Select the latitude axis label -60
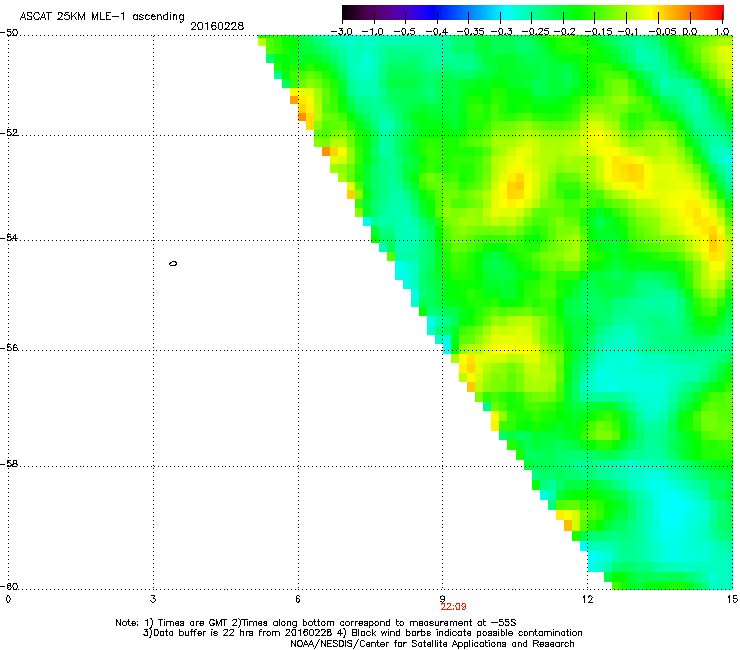Viewport: 740px width, 650px height. pos(9,587)
